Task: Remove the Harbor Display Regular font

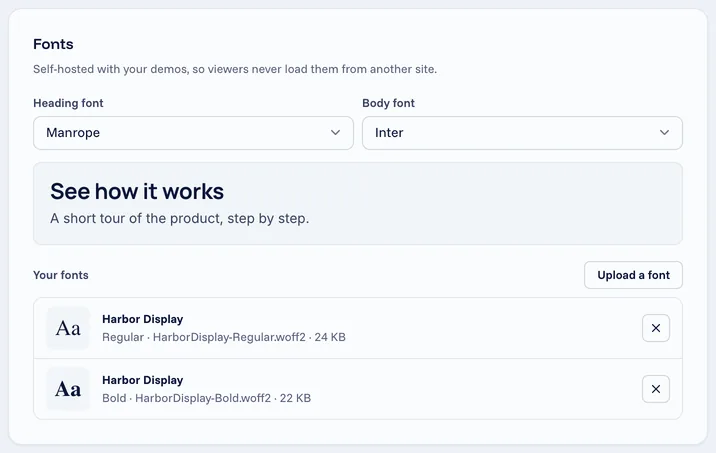Action: pyautogui.click(x=656, y=328)
